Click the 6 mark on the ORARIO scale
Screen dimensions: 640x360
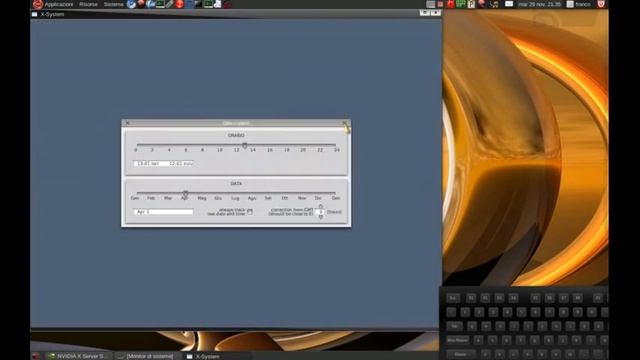tap(186, 150)
